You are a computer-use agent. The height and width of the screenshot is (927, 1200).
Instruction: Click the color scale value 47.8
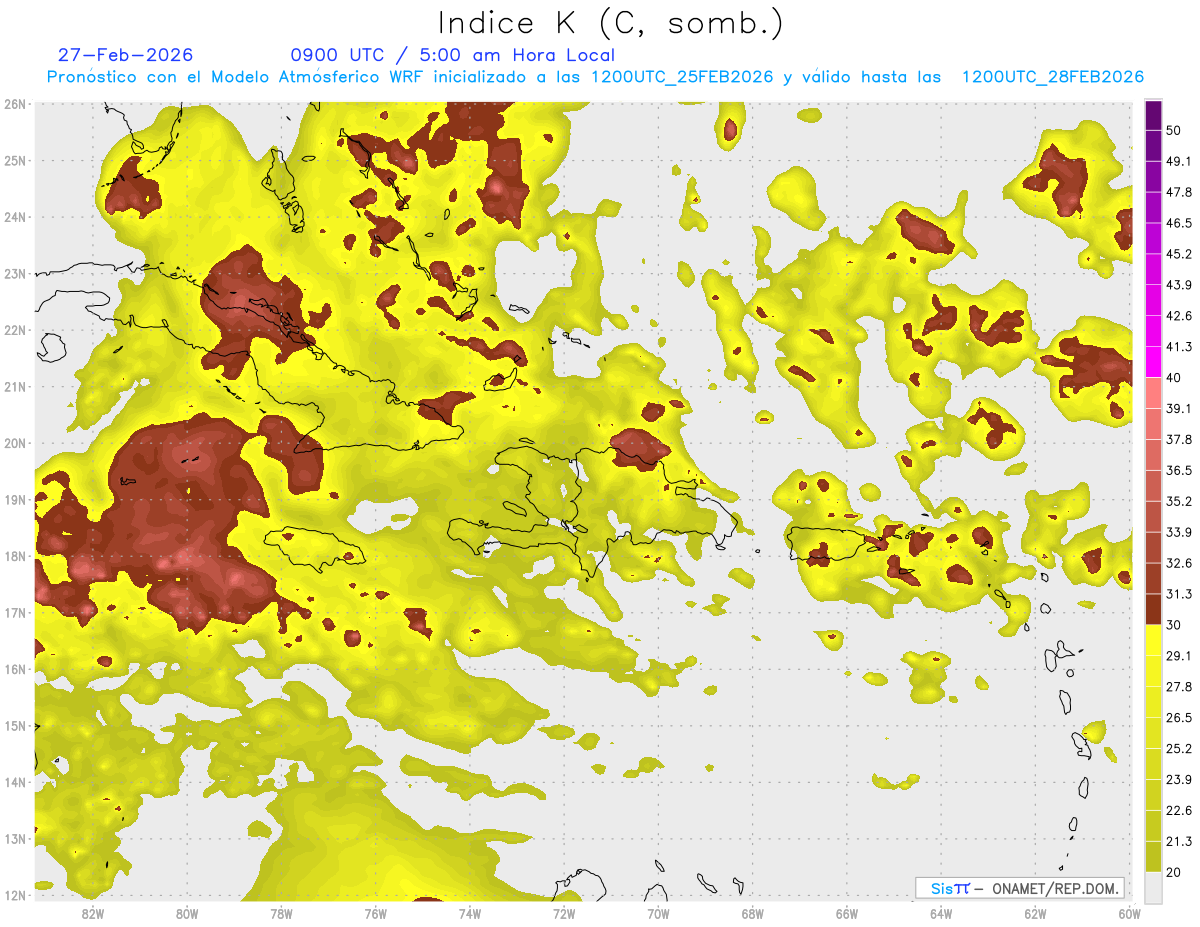click(1179, 192)
